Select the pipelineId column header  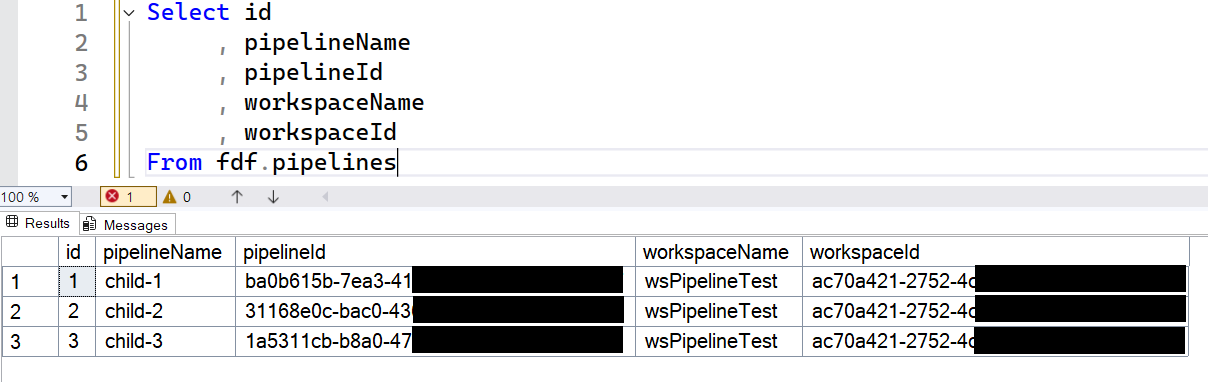[x=435, y=252]
